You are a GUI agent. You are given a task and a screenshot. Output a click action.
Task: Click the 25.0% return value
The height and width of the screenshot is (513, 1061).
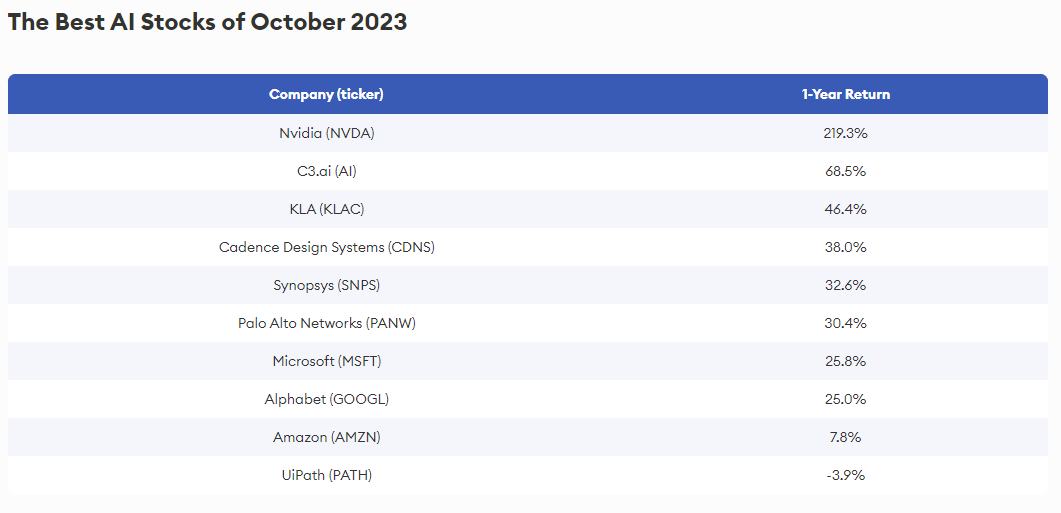[x=846, y=399]
